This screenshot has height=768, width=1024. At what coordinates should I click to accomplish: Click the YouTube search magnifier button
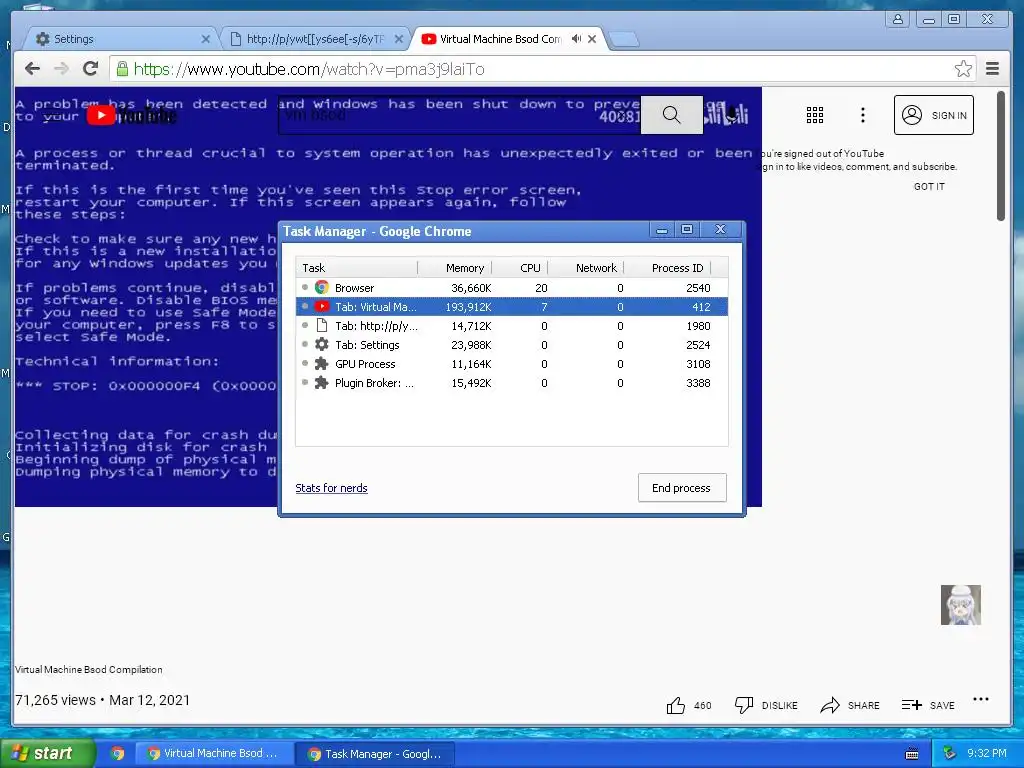671,115
